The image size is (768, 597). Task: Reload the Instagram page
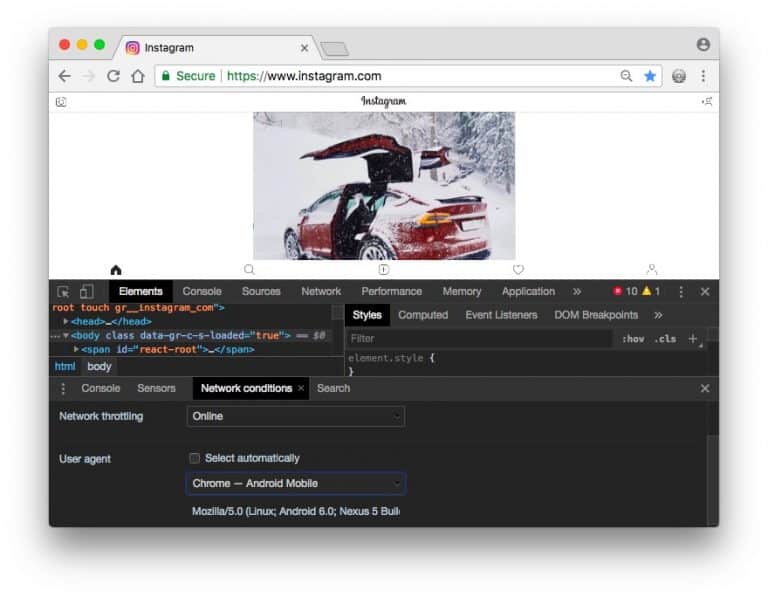pos(114,76)
